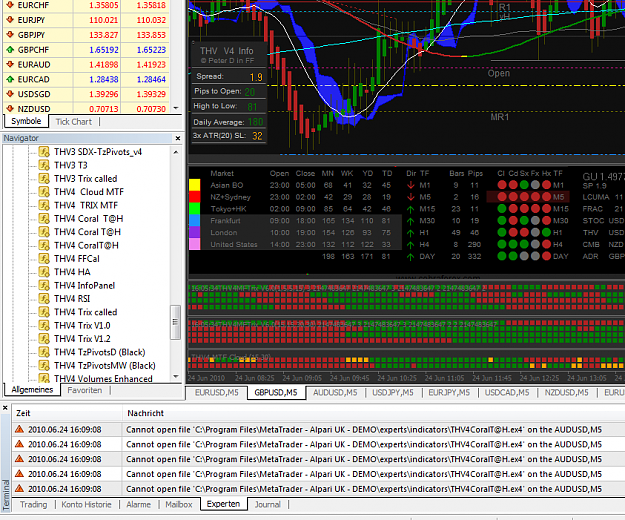Open the AUDUSD,M5 chart tab
The height and width of the screenshot is (520, 625).
pos(335,392)
